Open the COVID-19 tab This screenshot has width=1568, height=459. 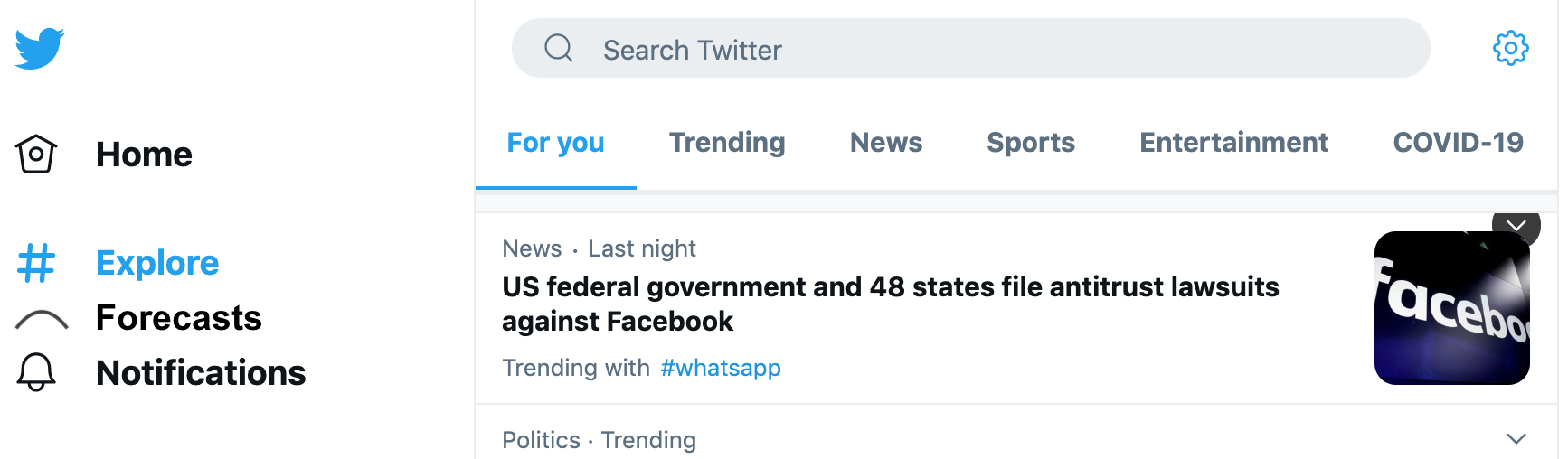coord(1458,143)
